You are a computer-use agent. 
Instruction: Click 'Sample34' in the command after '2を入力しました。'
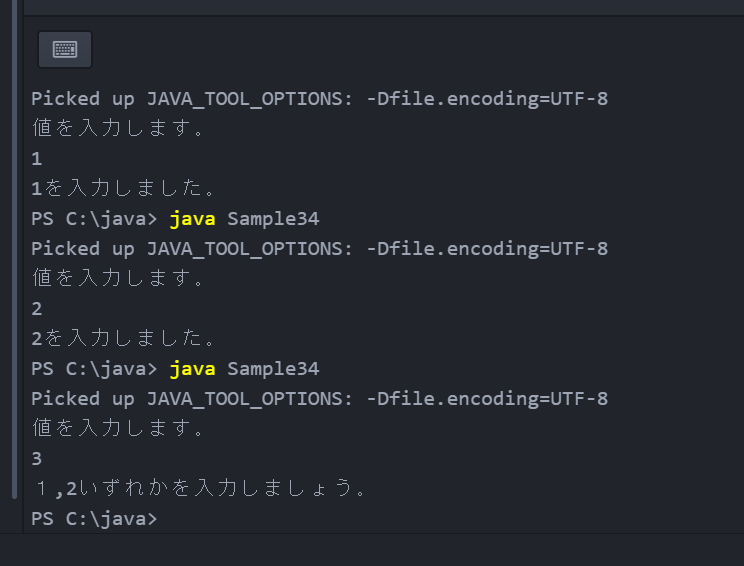coord(273,369)
